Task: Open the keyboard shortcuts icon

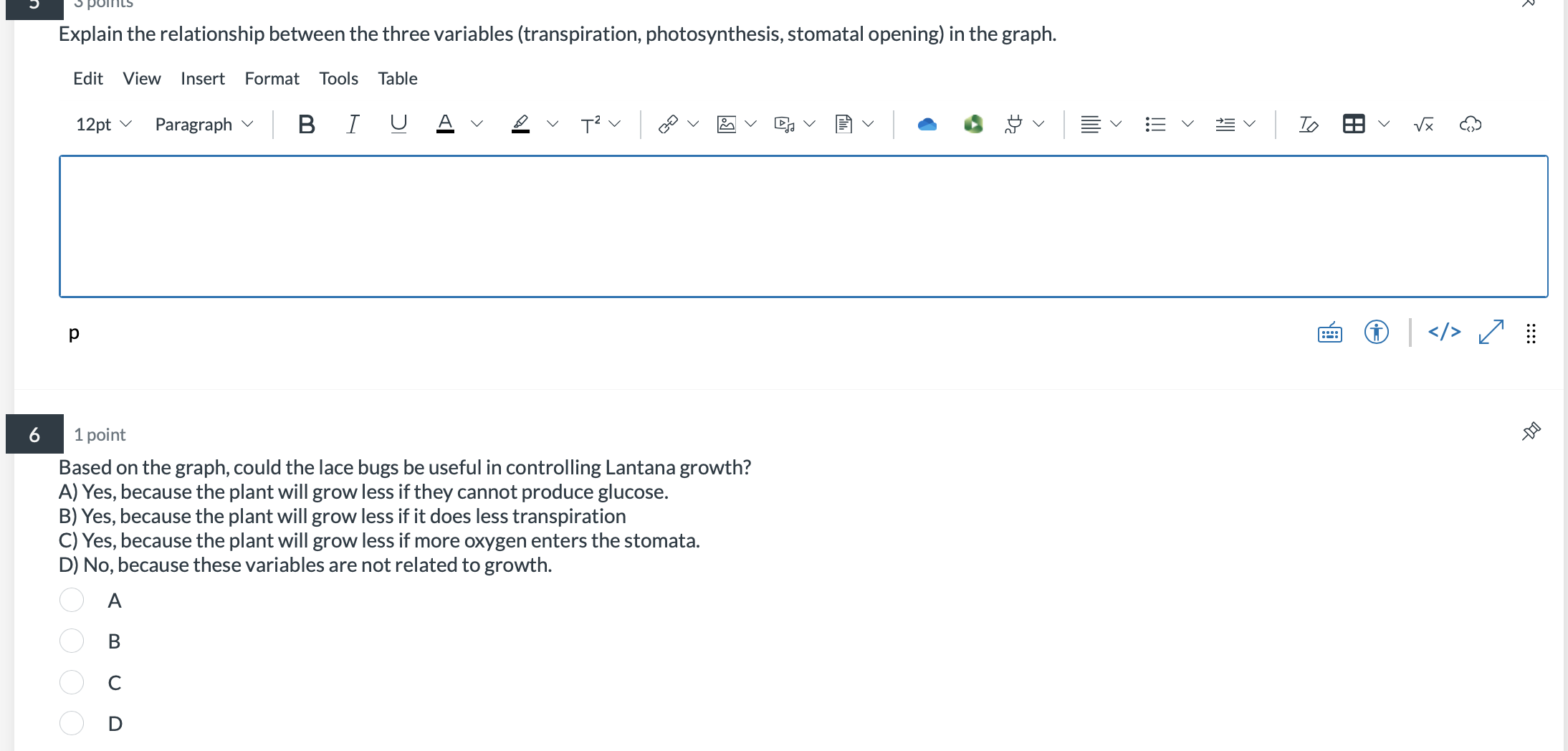Action: coord(1330,333)
